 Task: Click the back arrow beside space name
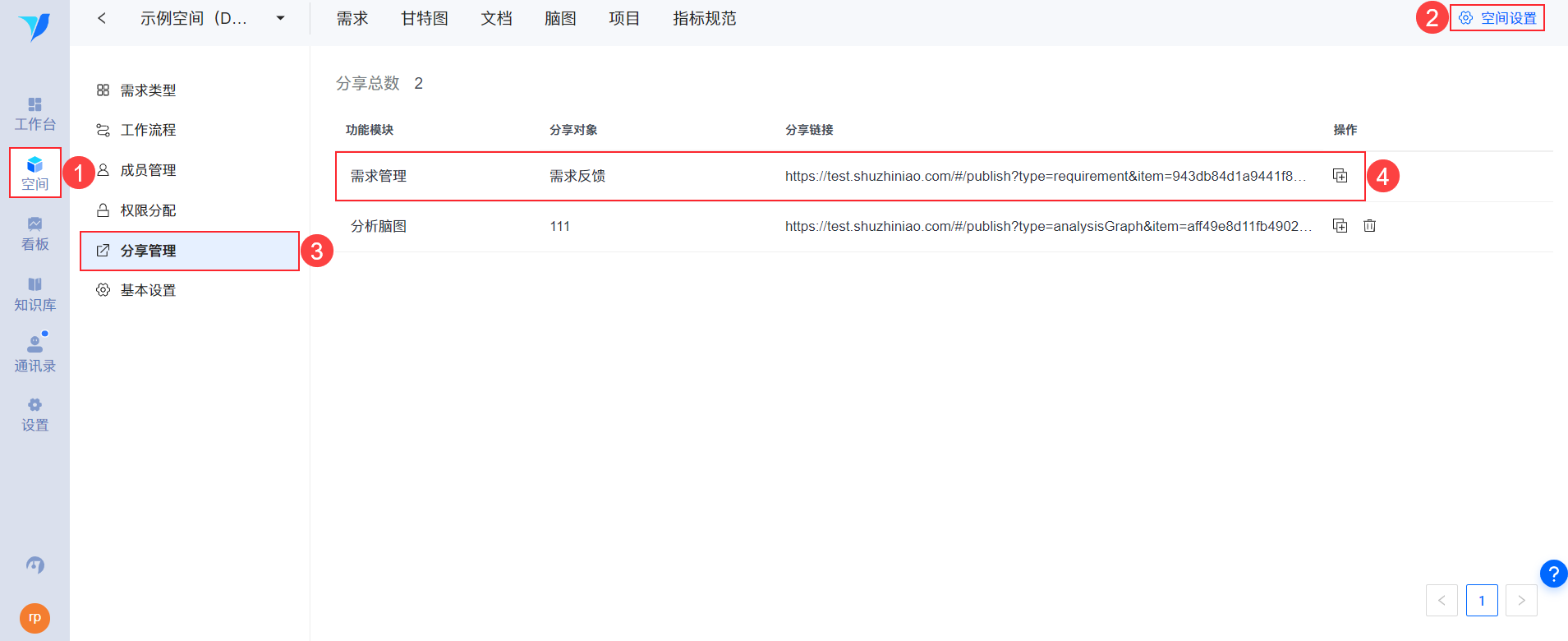click(102, 18)
